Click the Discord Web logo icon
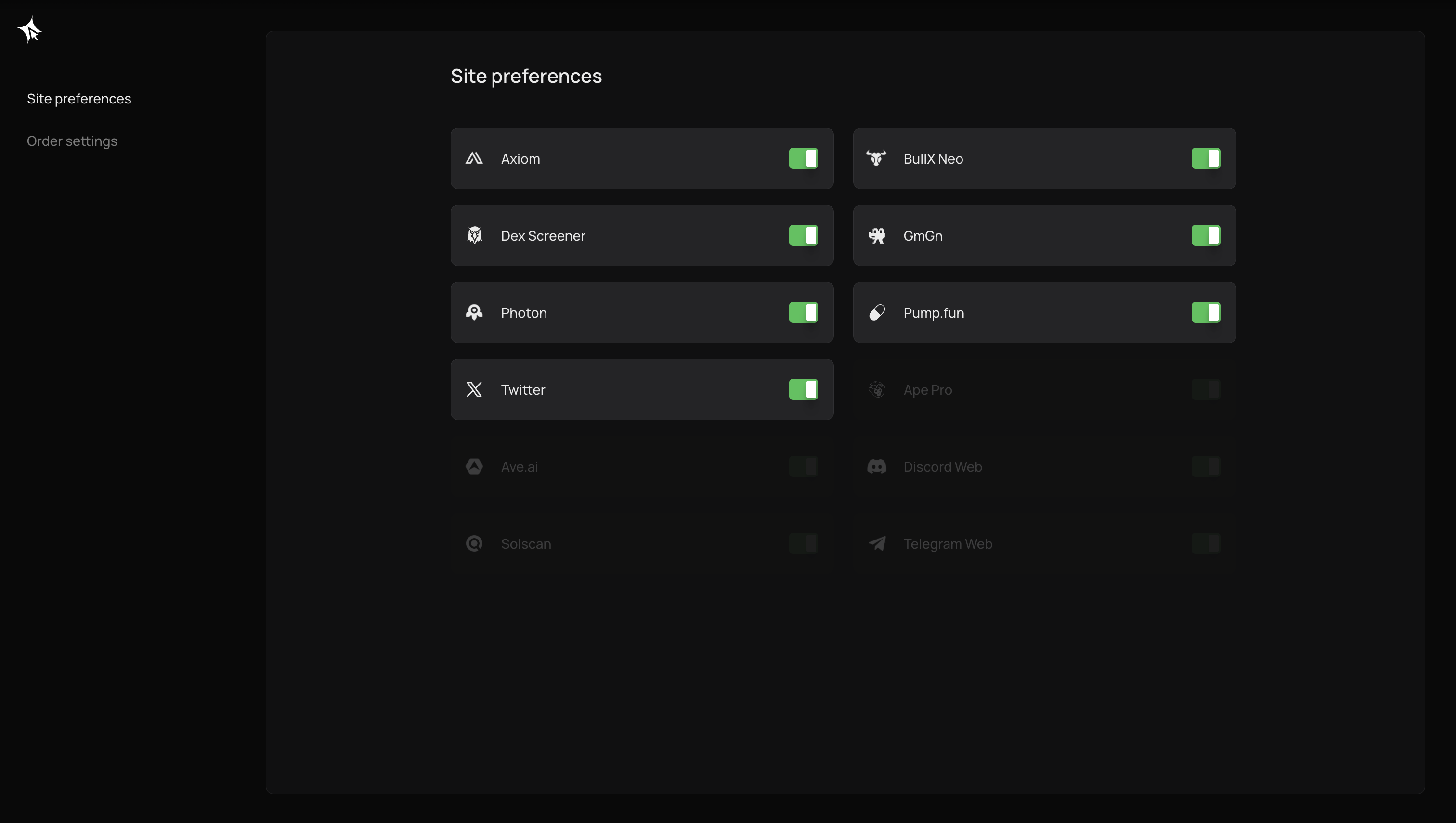This screenshot has height=823, width=1456. [x=876, y=466]
